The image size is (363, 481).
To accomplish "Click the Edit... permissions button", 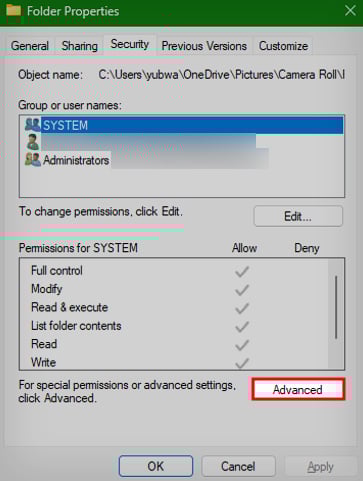I will click(298, 216).
